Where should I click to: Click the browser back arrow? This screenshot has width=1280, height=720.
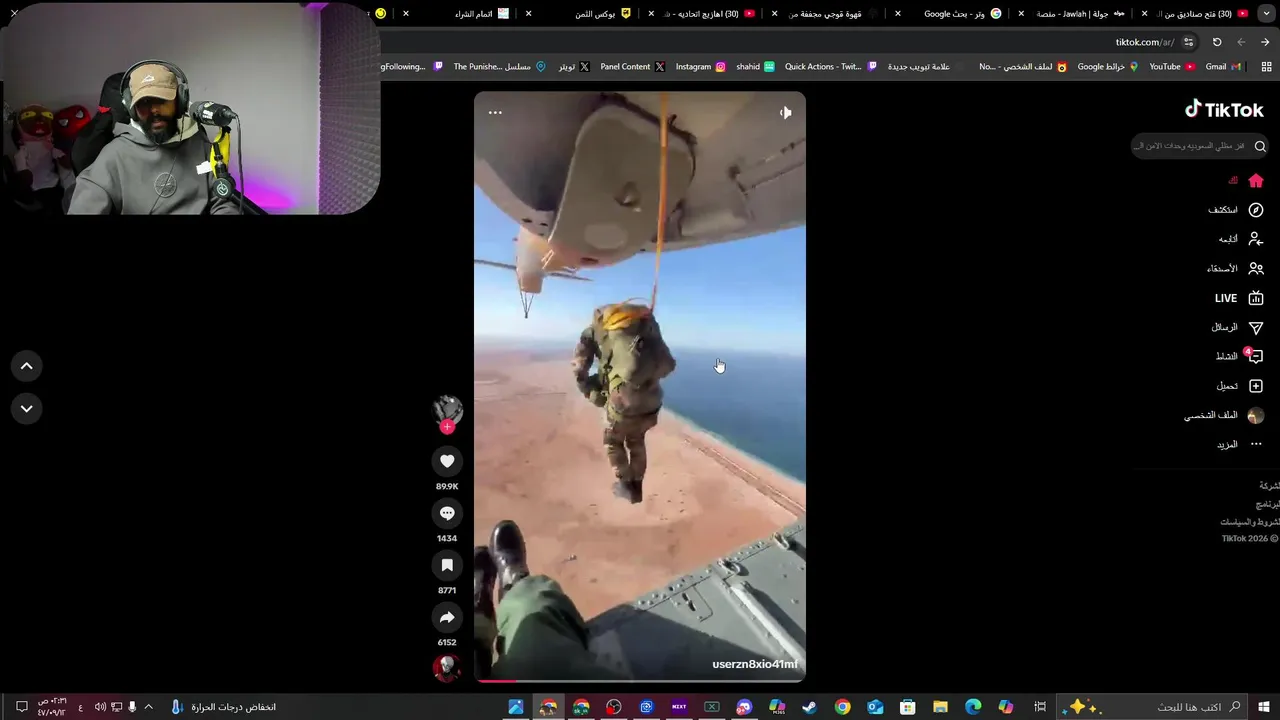[1265, 42]
